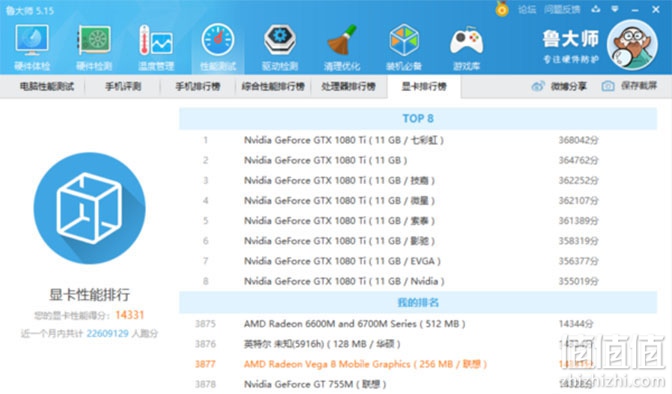Select AMD Radeon 6600M and 6700M Series row
This screenshot has height=394, width=672.
coord(418,324)
